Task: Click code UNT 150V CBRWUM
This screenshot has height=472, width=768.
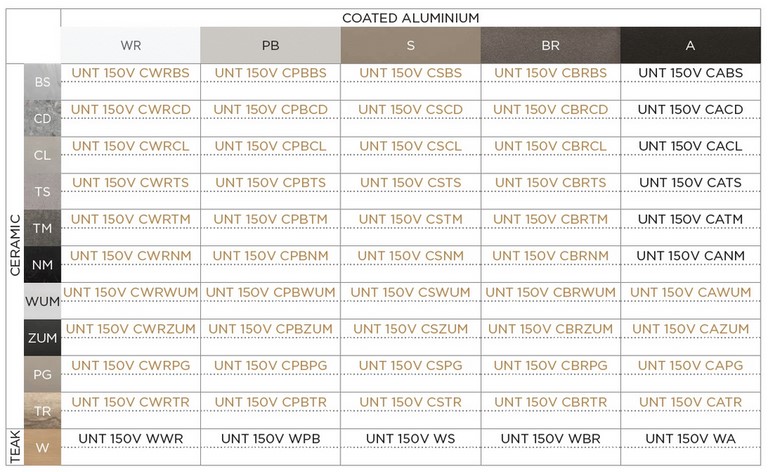Action: (x=550, y=292)
